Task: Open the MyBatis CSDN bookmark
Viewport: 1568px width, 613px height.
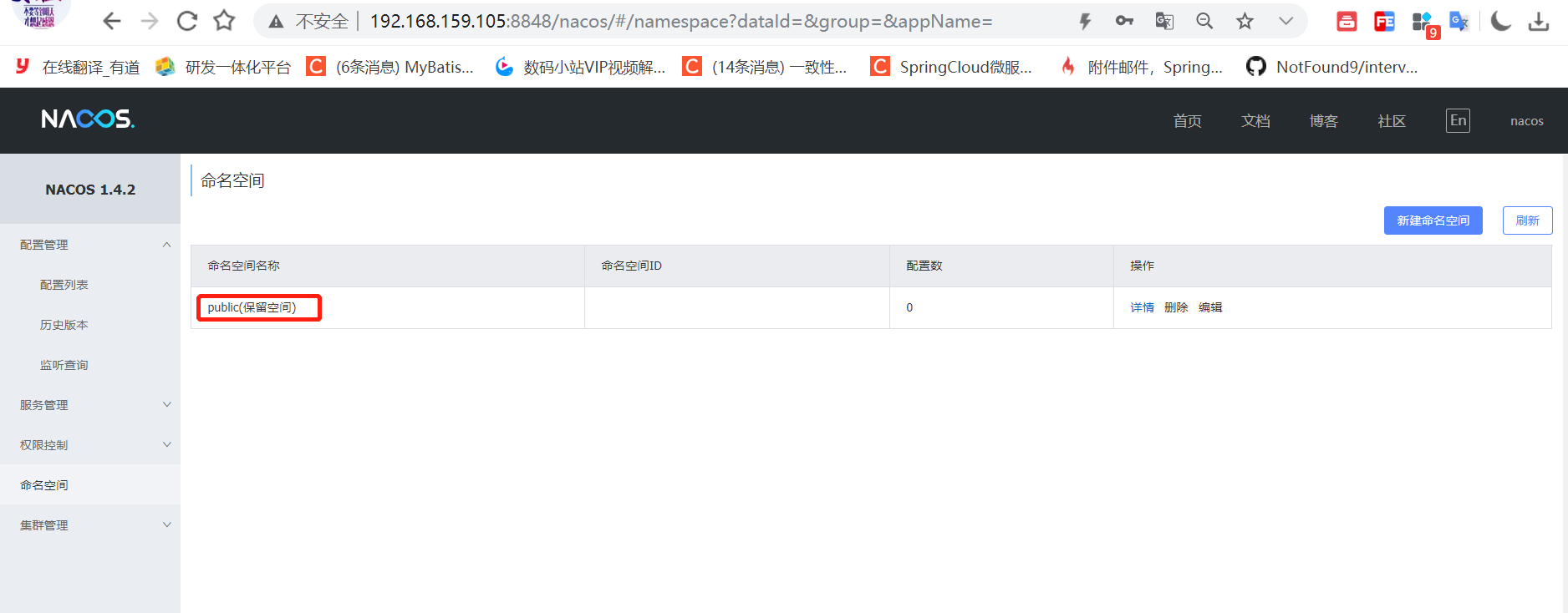Action: click(389, 67)
